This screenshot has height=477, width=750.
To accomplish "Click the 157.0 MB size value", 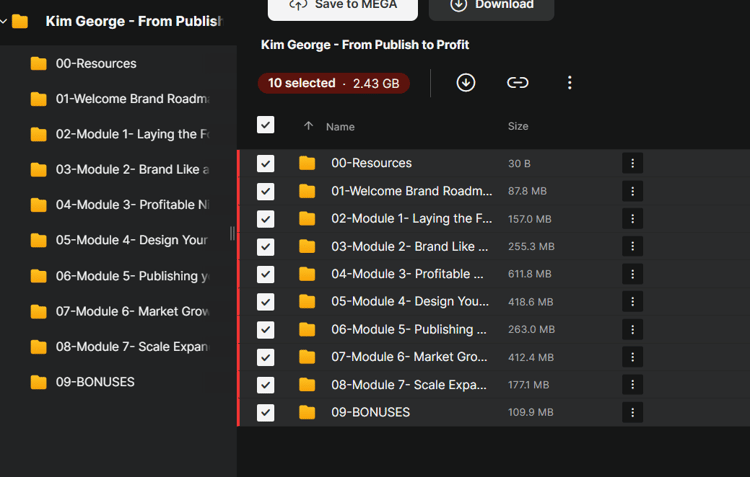I will 529,219.
